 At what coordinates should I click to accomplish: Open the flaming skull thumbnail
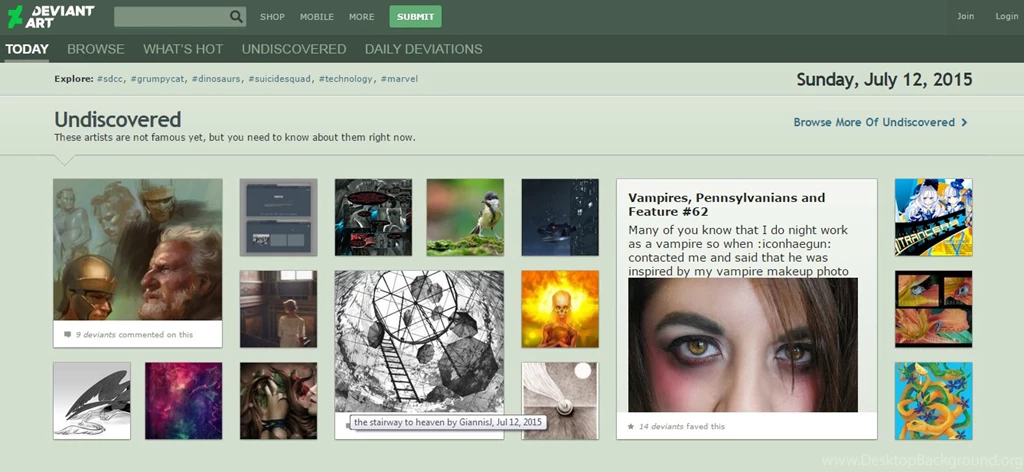point(560,309)
